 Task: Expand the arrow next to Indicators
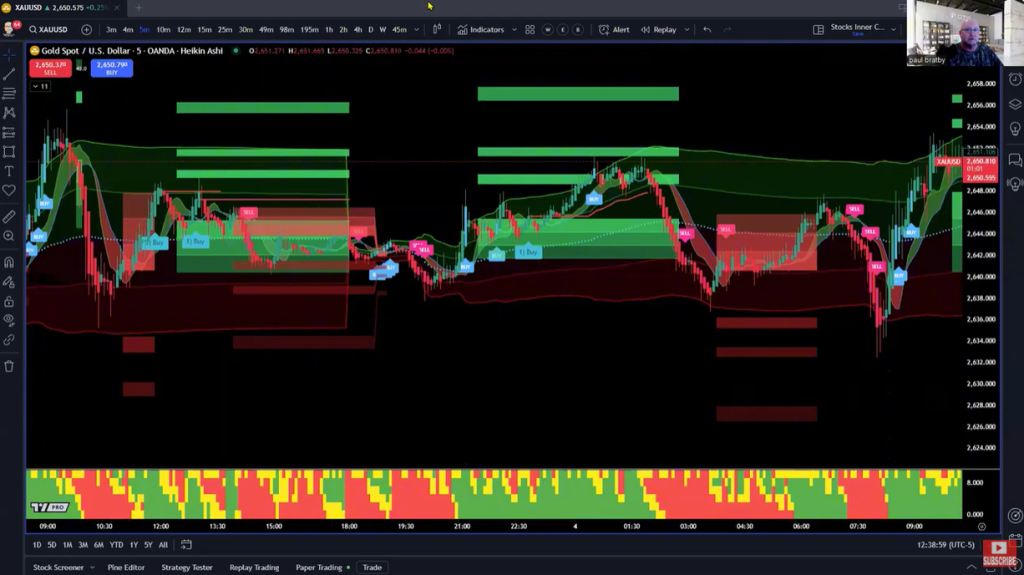pyautogui.click(x=515, y=29)
